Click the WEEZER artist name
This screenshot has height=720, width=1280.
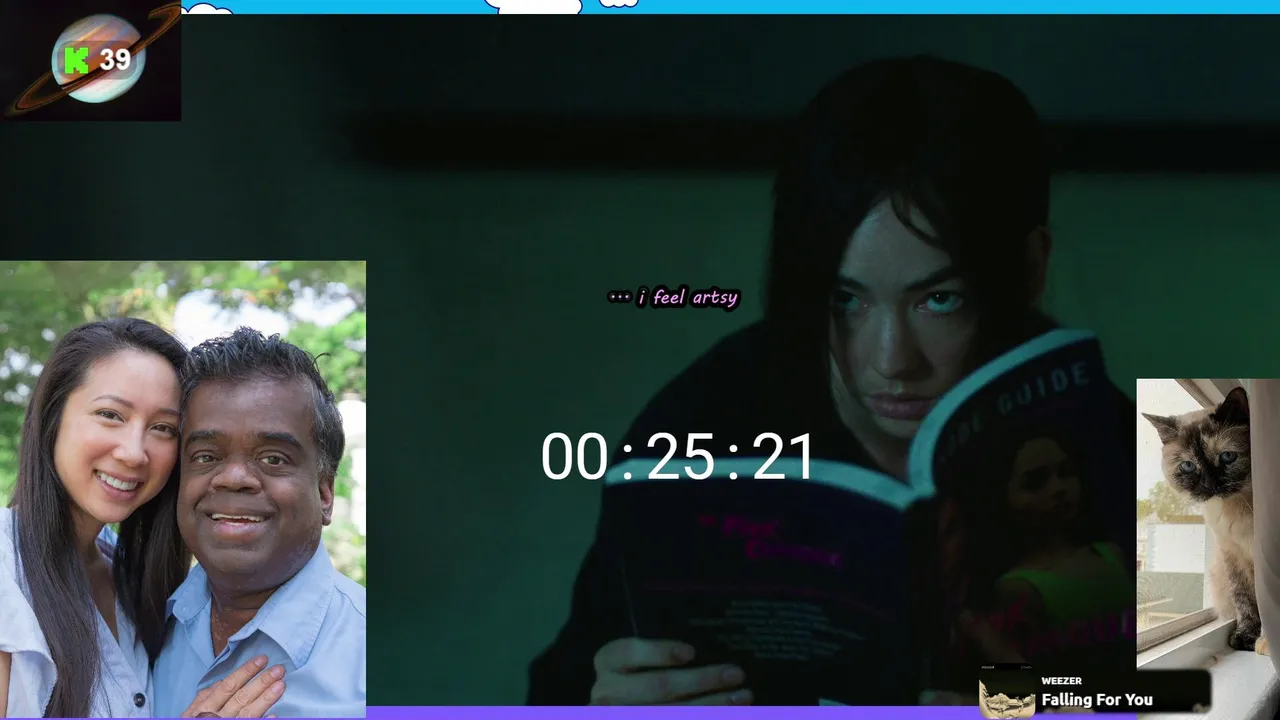tap(1061, 681)
